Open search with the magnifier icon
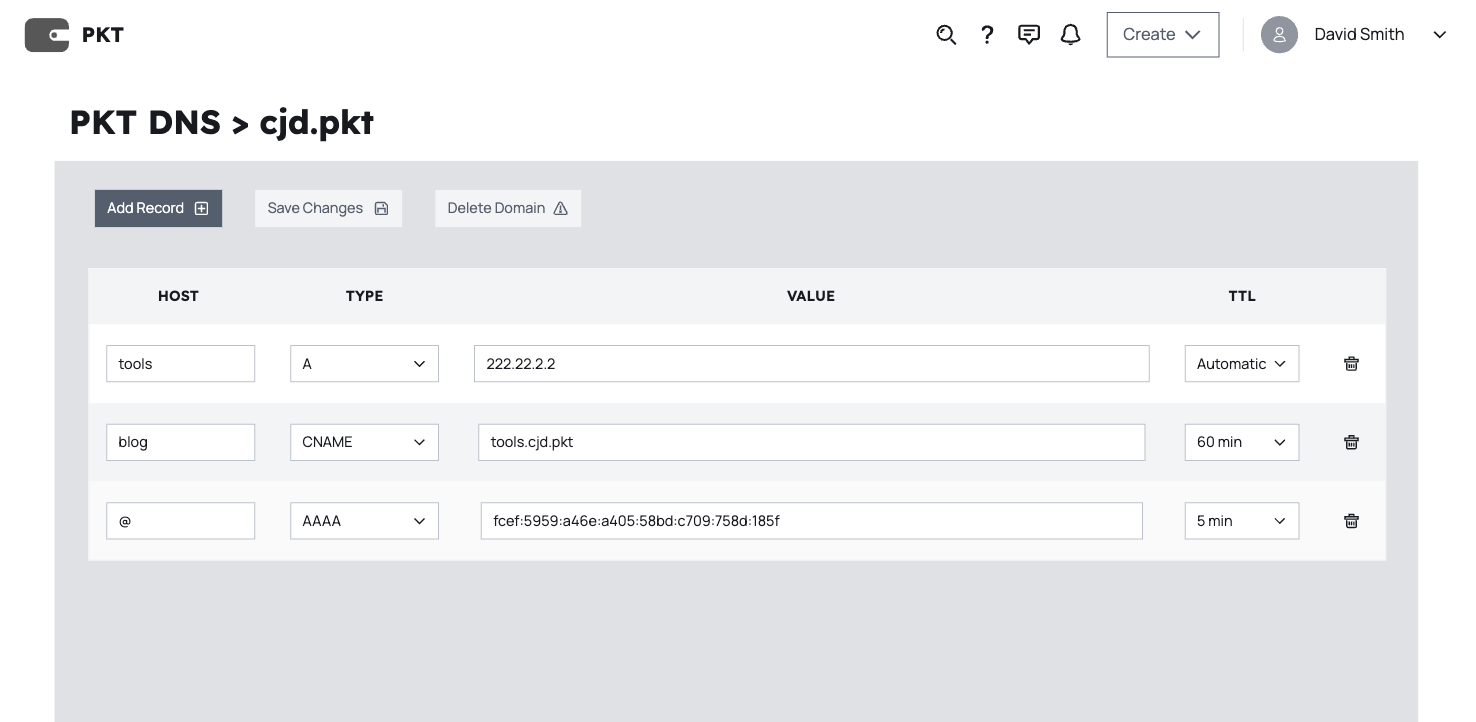This screenshot has height=722, width=1476. 946,35
